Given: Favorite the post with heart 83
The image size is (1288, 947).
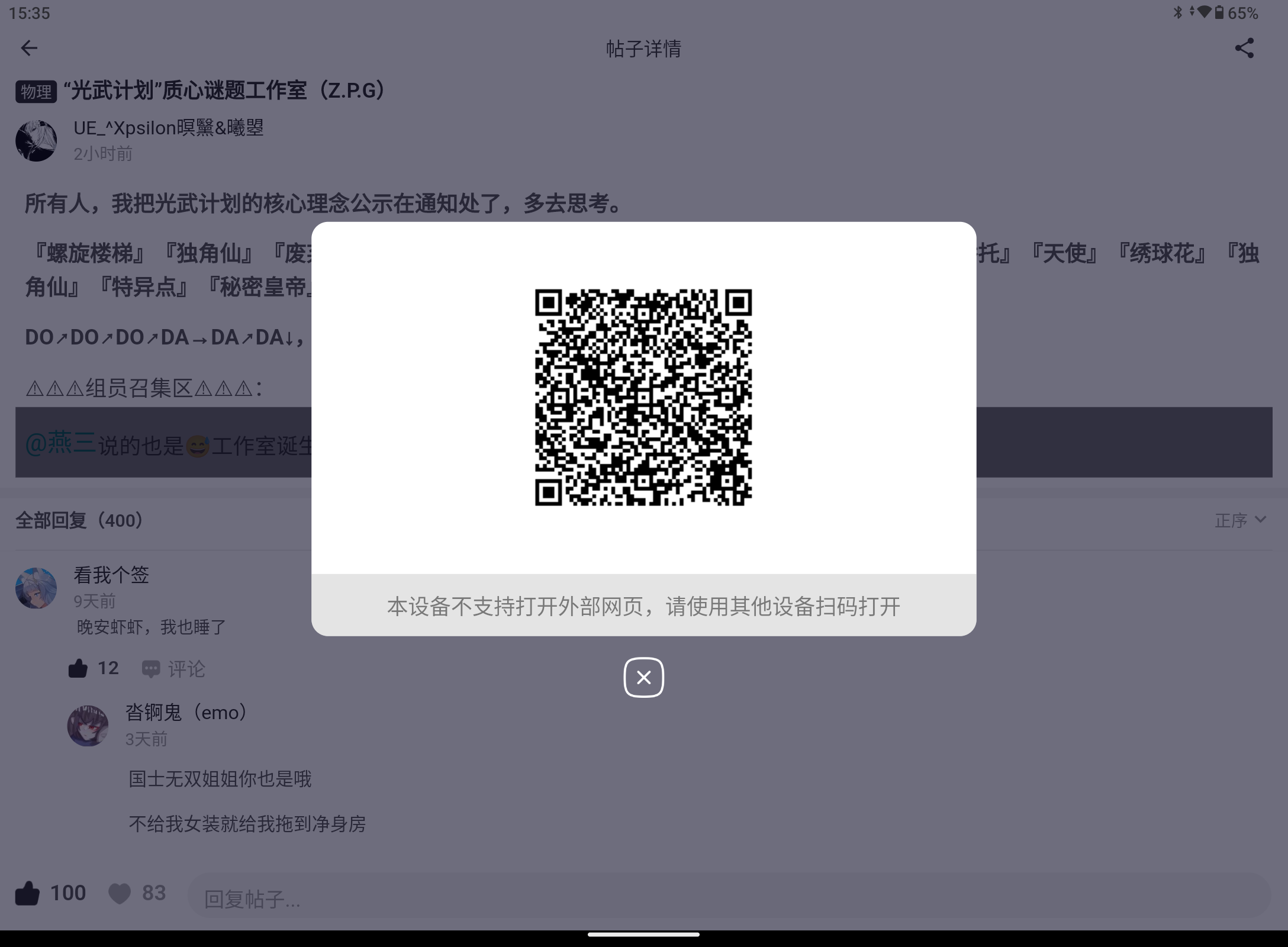Looking at the screenshot, I should 137,893.
